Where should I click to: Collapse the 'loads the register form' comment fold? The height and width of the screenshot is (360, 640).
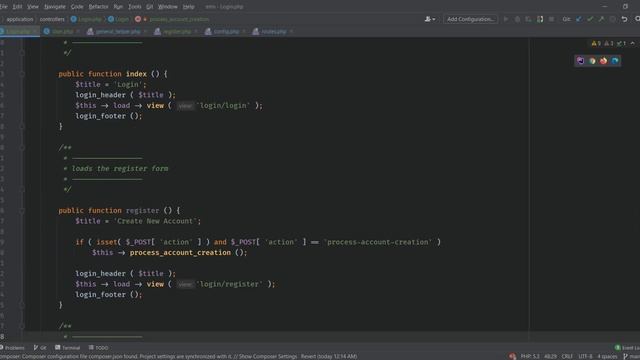pyautogui.click(x=22, y=147)
